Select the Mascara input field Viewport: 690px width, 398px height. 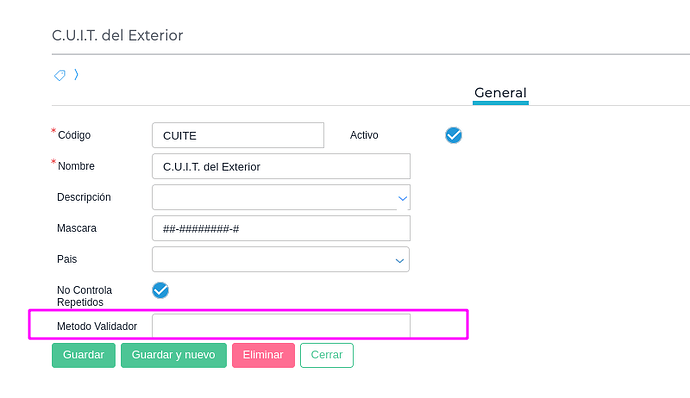tap(281, 228)
